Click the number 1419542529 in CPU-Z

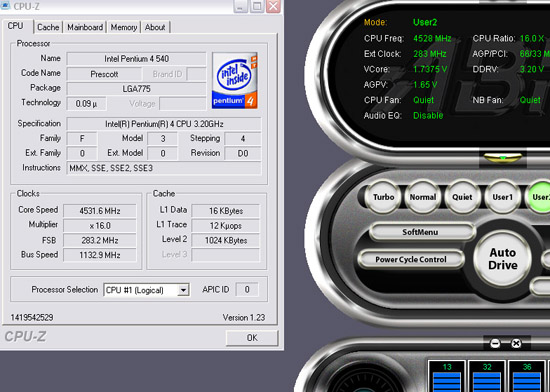32,317
